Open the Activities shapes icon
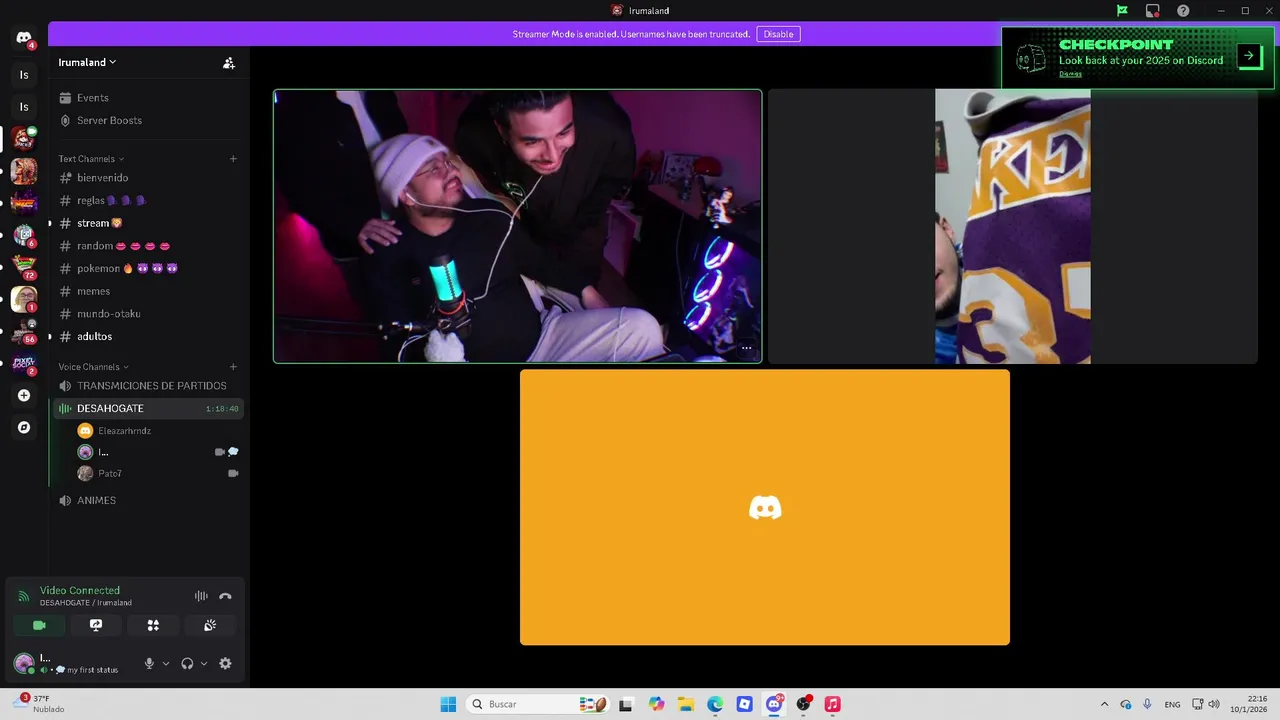The height and width of the screenshot is (720, 1280). [x=153, y=625]
